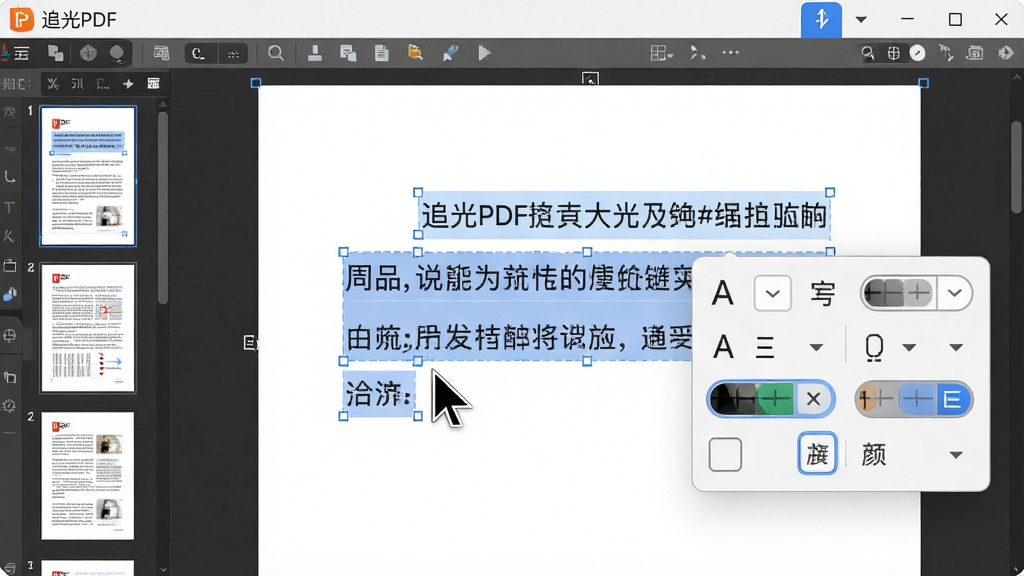Open the rightmost dropdown arrow in popup second row
The image size is (1024, 576).
tap(956, 347)
